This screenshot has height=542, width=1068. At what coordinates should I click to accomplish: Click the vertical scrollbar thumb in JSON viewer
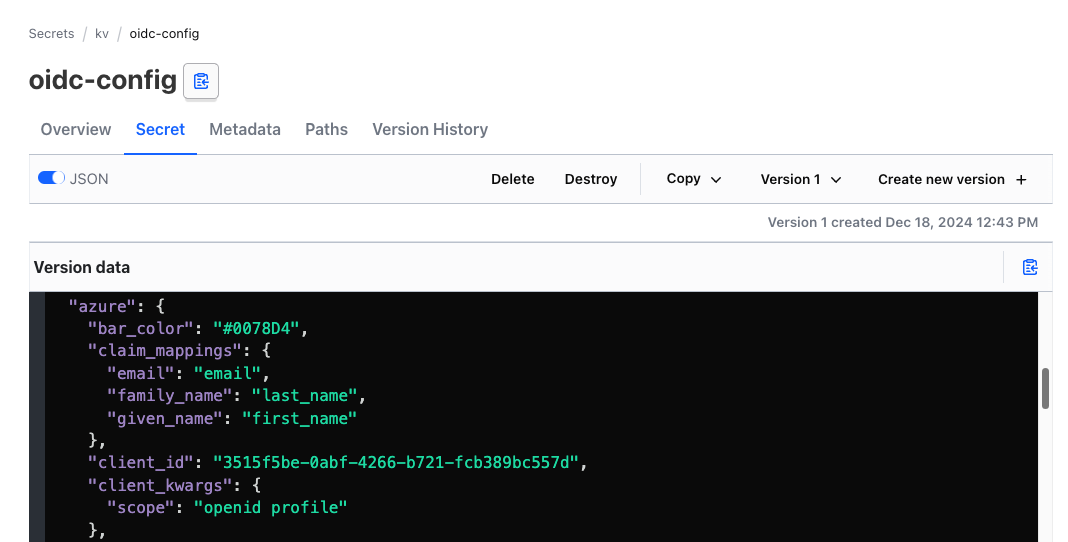coord(1046,388)
